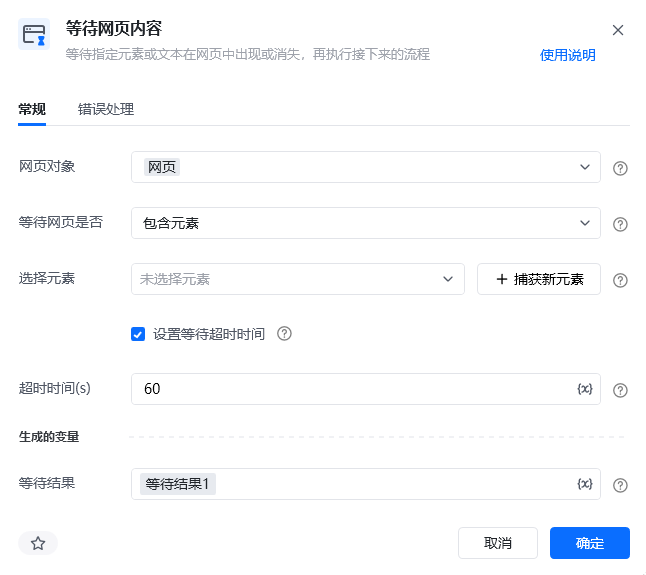The height and width of the screenshot is (575, 646).
Task: Show help for 超时时间(s) field
Action: point(620,390)
